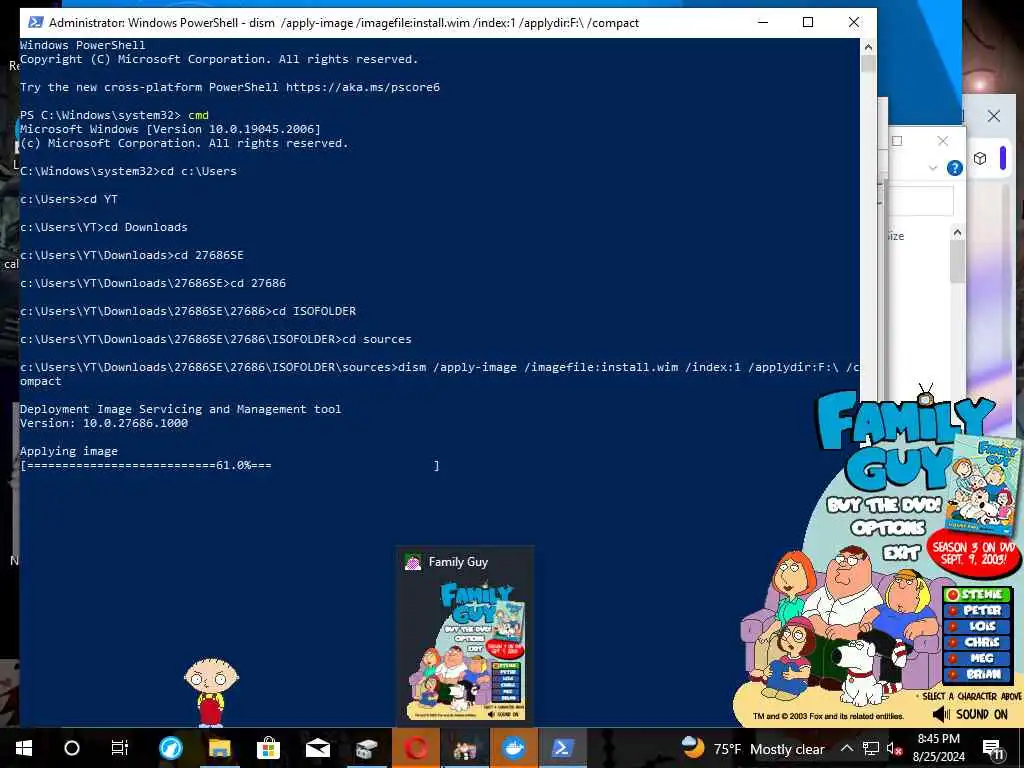Open Task View on the taskbar
The height and width of the screenshot is (768, 1024).
pyautogui.click(x=120, y=748)
